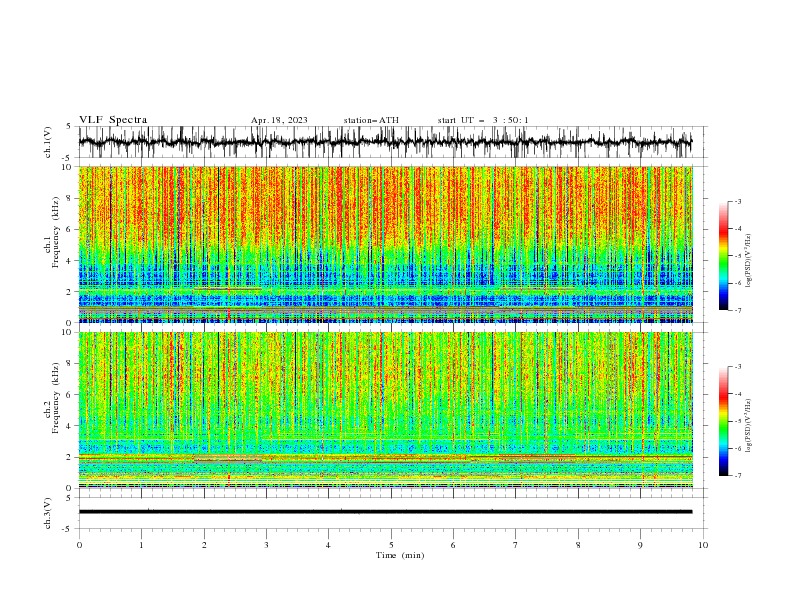Screen dimensions: 792x612
Task: Click the upper colorbar 'log(PSD)(V²/Hz)' label
Action: [748, 261]
